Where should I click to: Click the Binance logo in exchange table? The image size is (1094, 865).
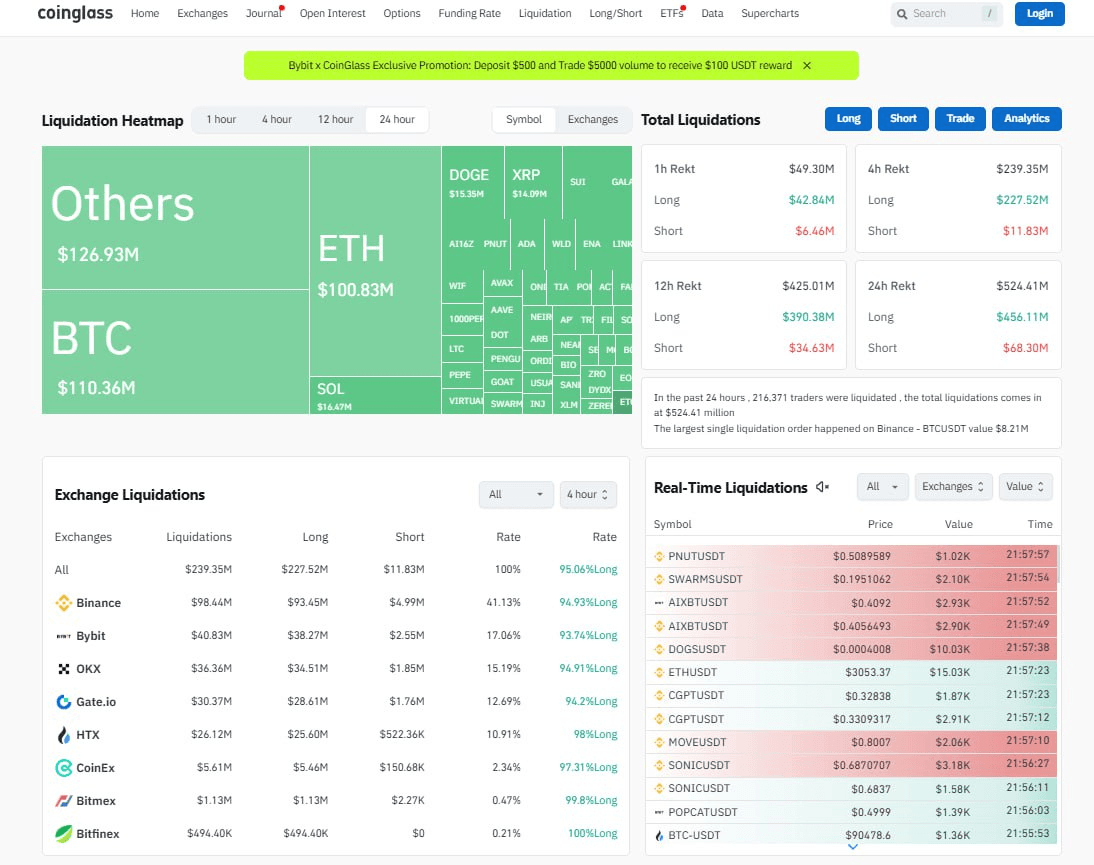(x=63, y=603)
